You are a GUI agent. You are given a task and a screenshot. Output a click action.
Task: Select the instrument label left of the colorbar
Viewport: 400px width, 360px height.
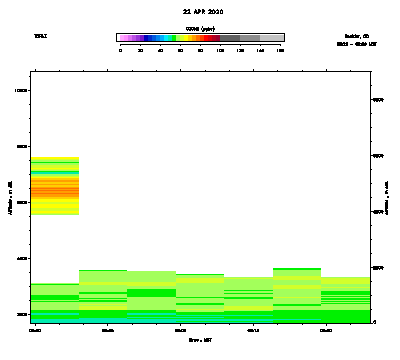pos(41,36)
